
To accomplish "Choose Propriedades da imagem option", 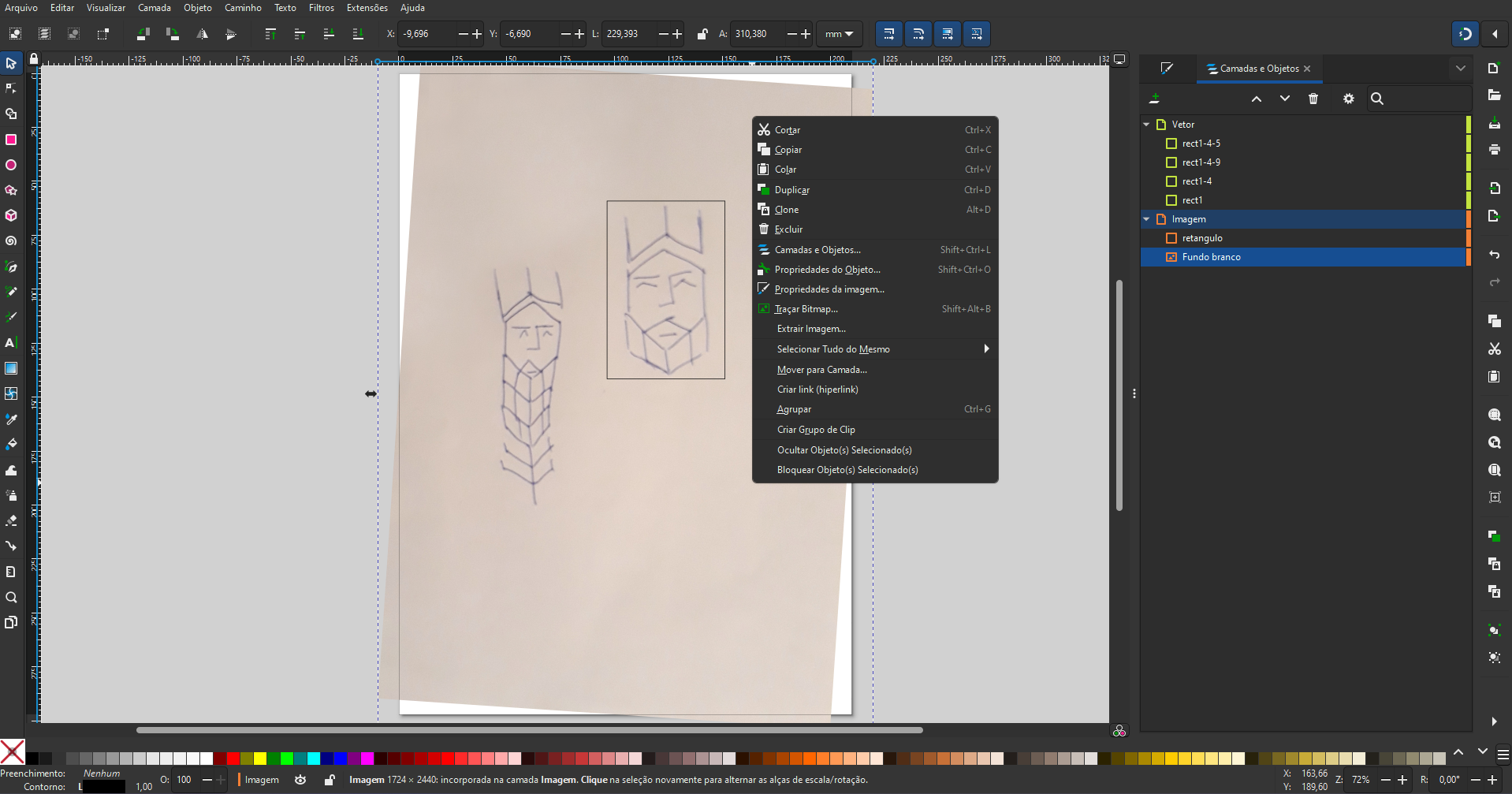I will coord(875,289).
